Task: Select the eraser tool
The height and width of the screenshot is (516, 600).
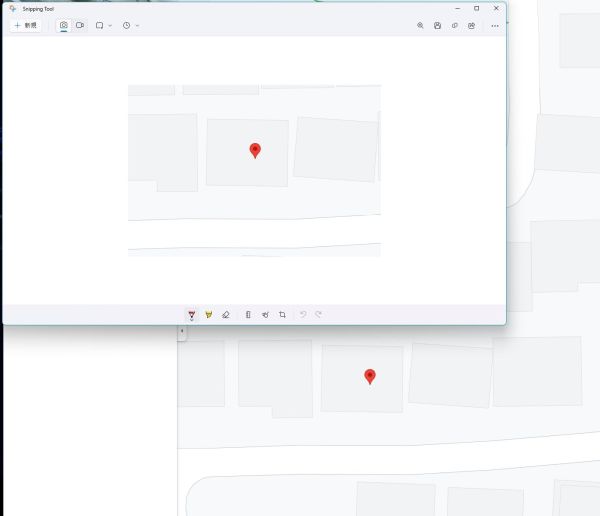Action: point(225,315)
